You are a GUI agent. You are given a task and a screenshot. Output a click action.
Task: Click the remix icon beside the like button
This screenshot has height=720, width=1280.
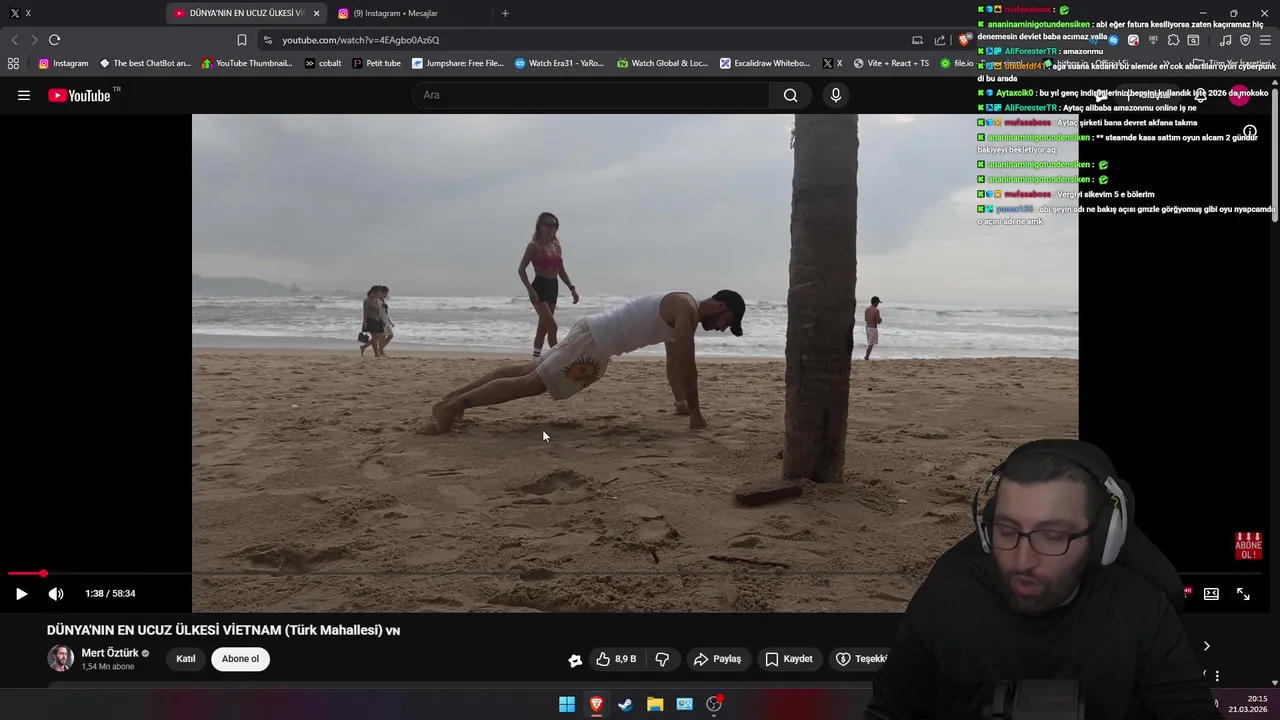pyautogui.click(x=575, y=659)
